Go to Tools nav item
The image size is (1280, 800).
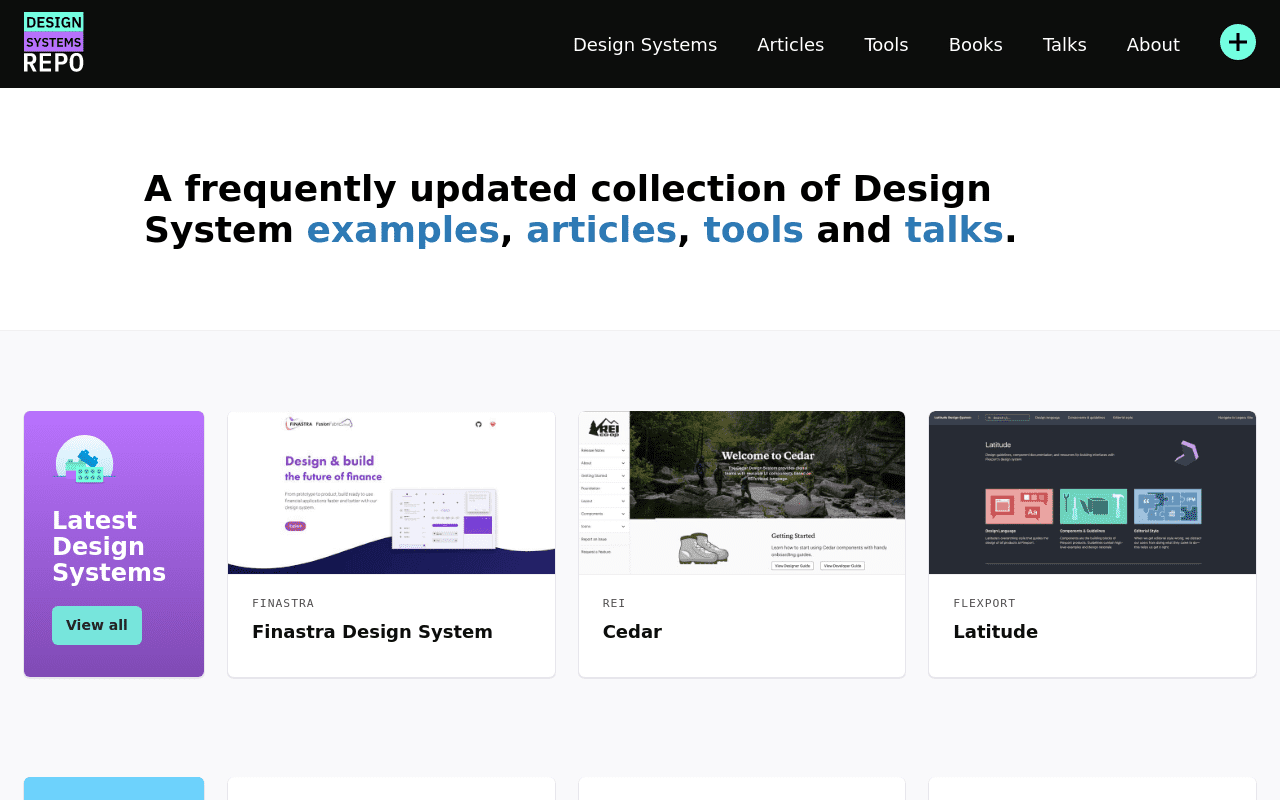pos(887,44)
